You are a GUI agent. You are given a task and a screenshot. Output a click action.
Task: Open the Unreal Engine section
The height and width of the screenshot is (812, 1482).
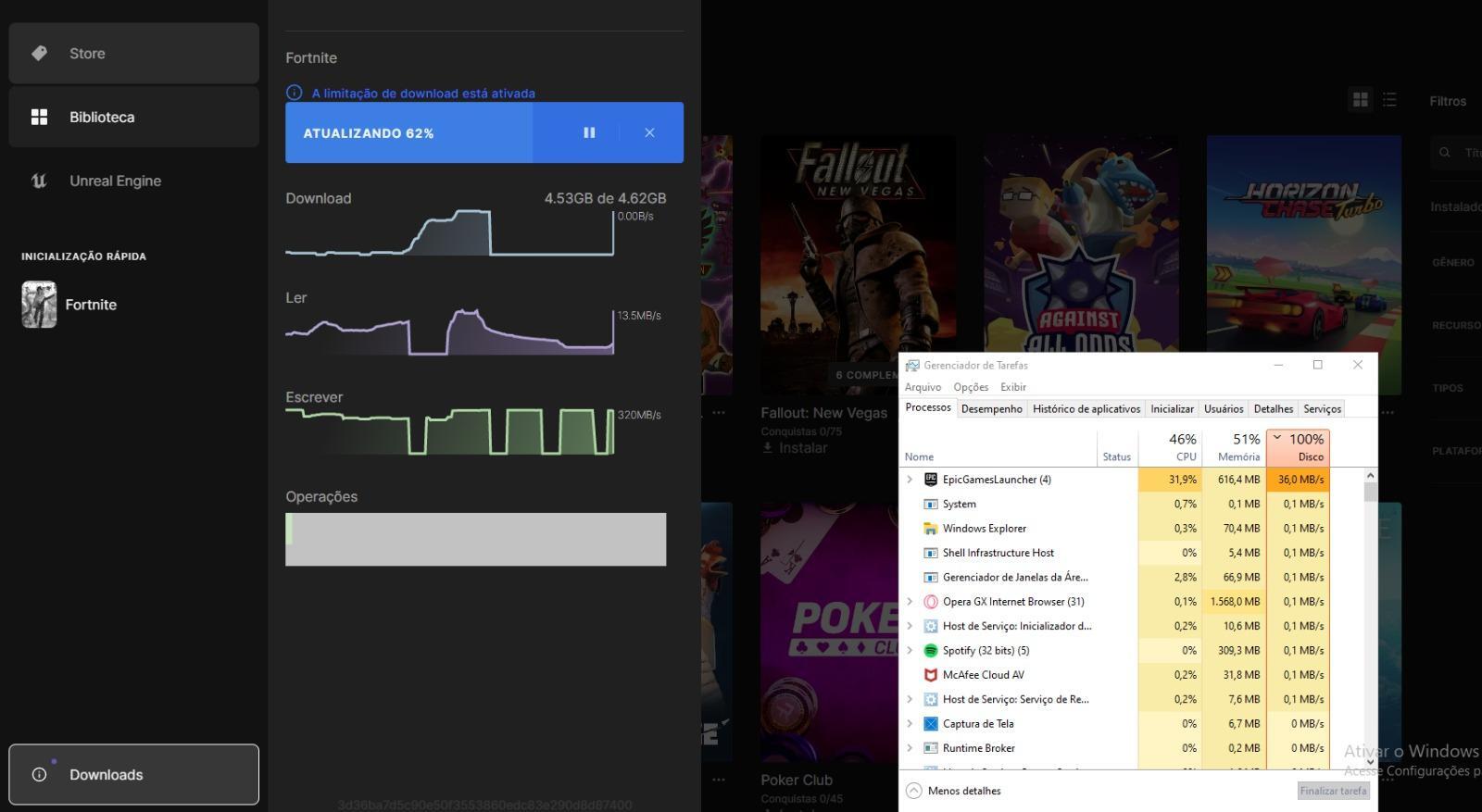click(x=133, y=181)
